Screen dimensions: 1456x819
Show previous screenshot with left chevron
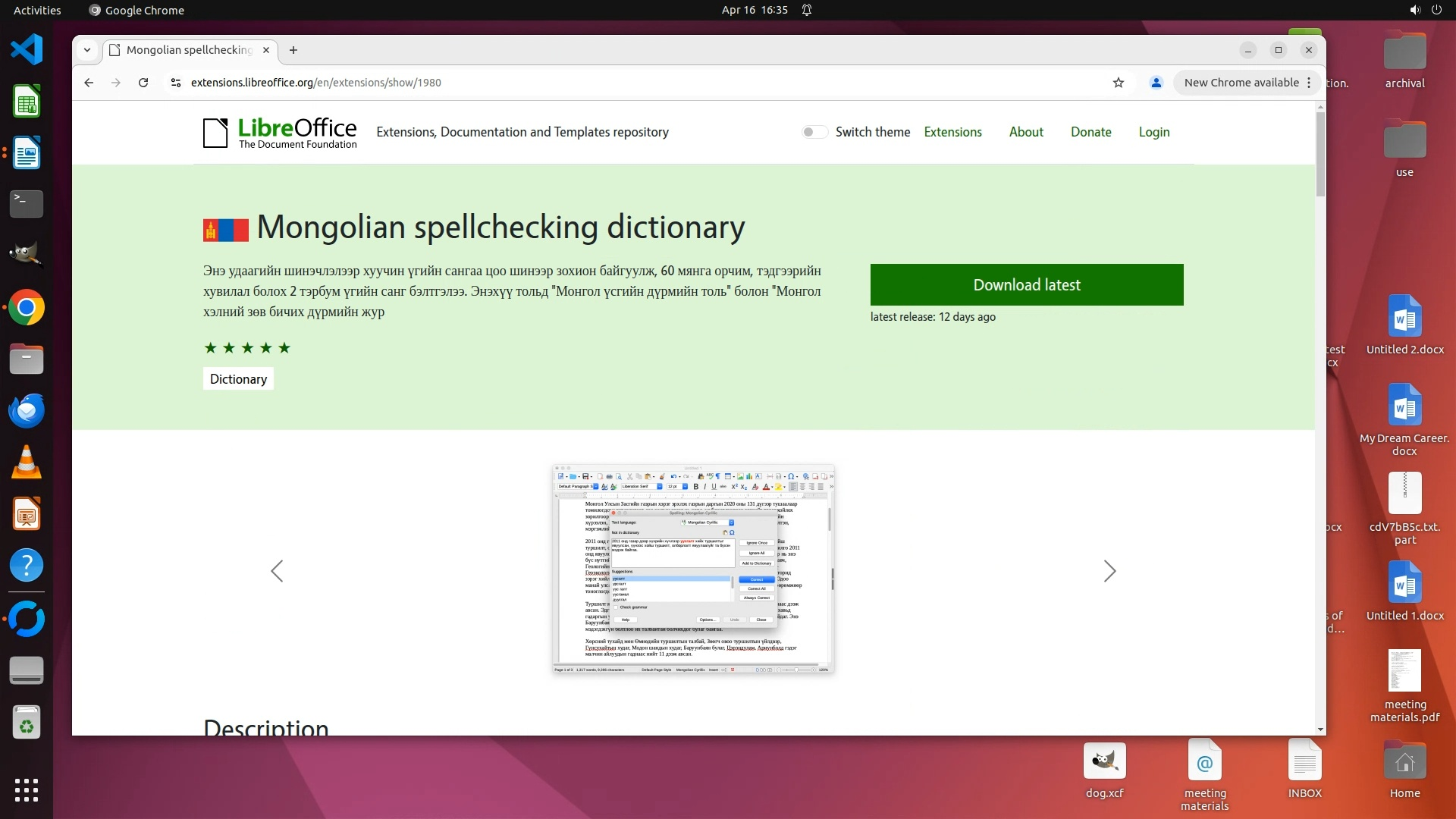click(x=277, y=571)
